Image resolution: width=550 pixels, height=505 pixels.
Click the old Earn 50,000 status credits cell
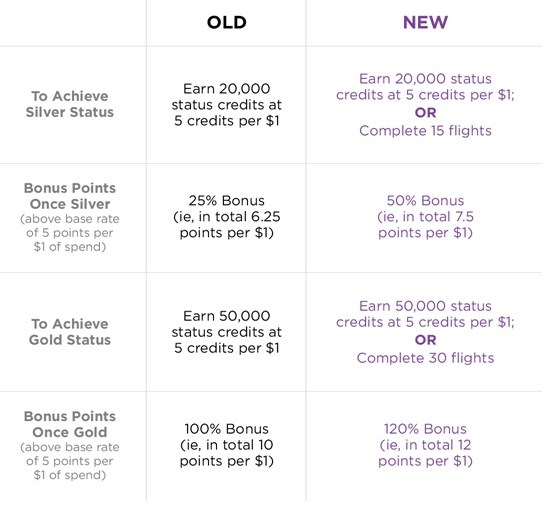[x=227, y=332]
